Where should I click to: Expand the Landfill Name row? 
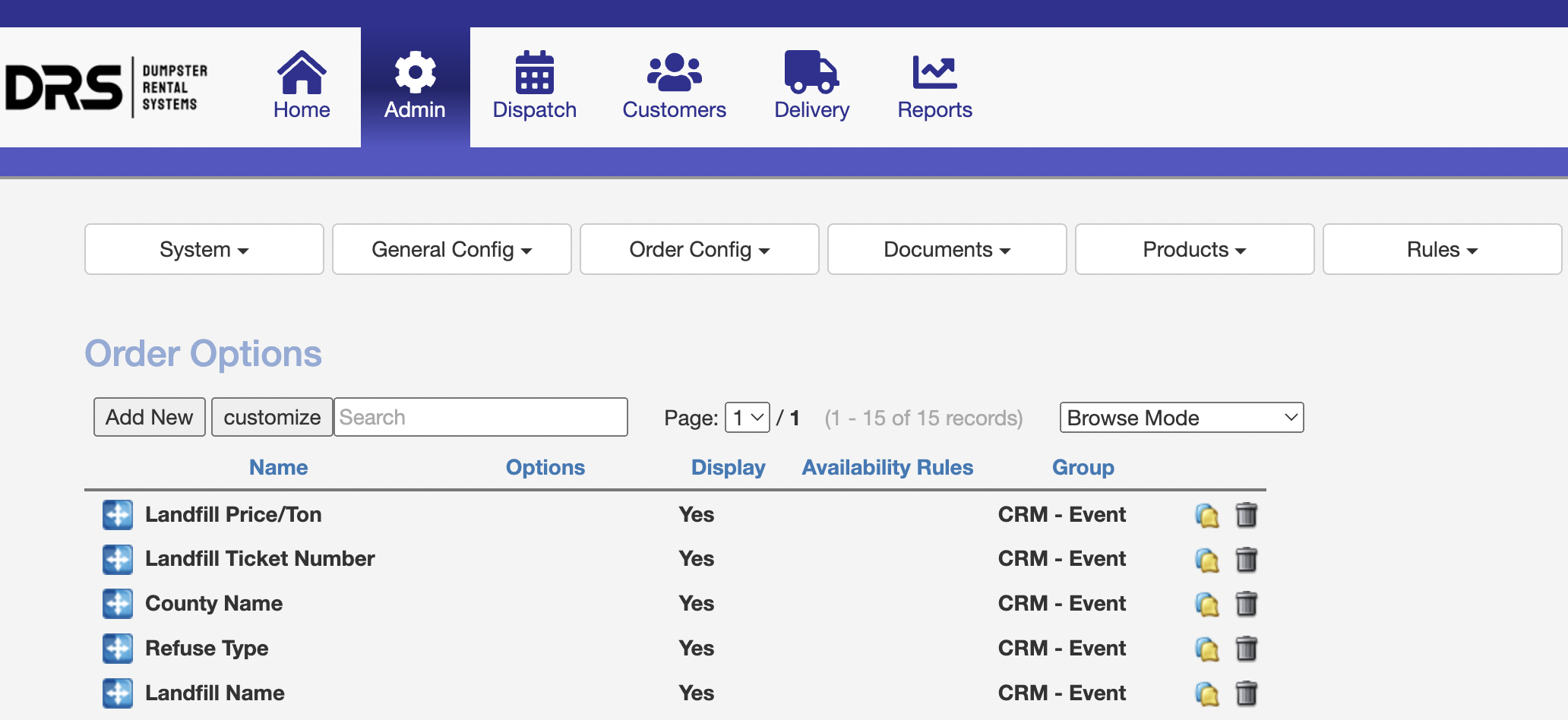(x=118, y=693)
